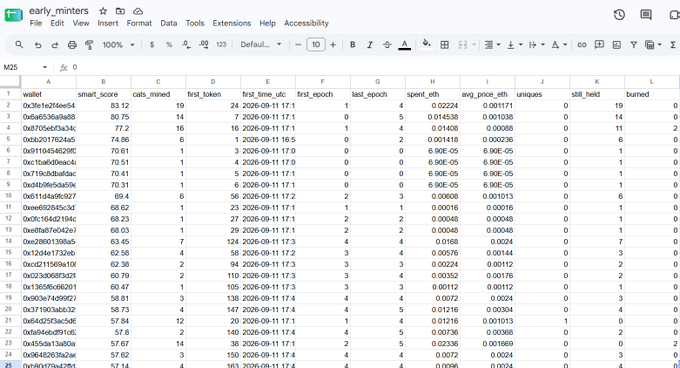This screenshot has height=368, width=680.
Task: Open the File menu
Action: click(36, 23)
